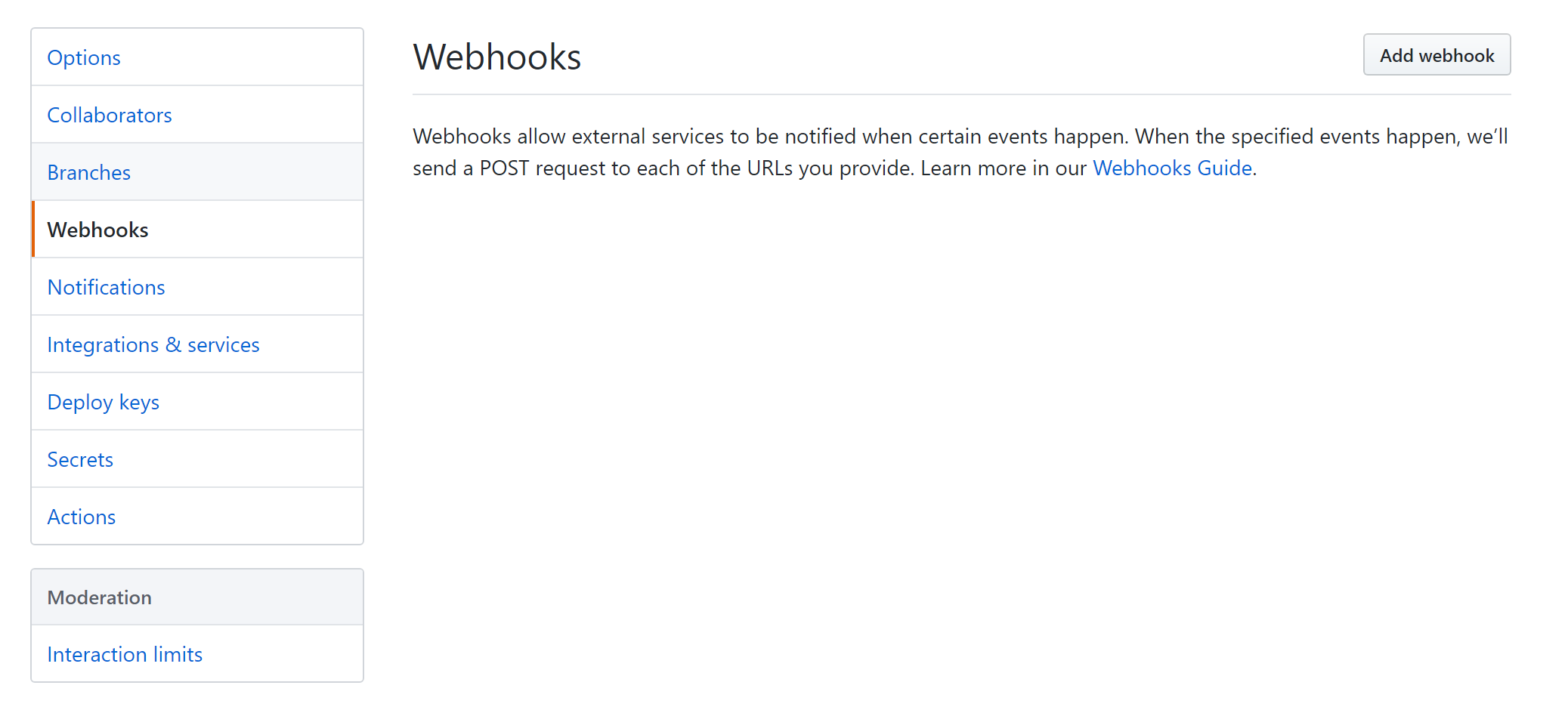
Task: Open Interaction limits under Moderation
Action: pos(125,654)
